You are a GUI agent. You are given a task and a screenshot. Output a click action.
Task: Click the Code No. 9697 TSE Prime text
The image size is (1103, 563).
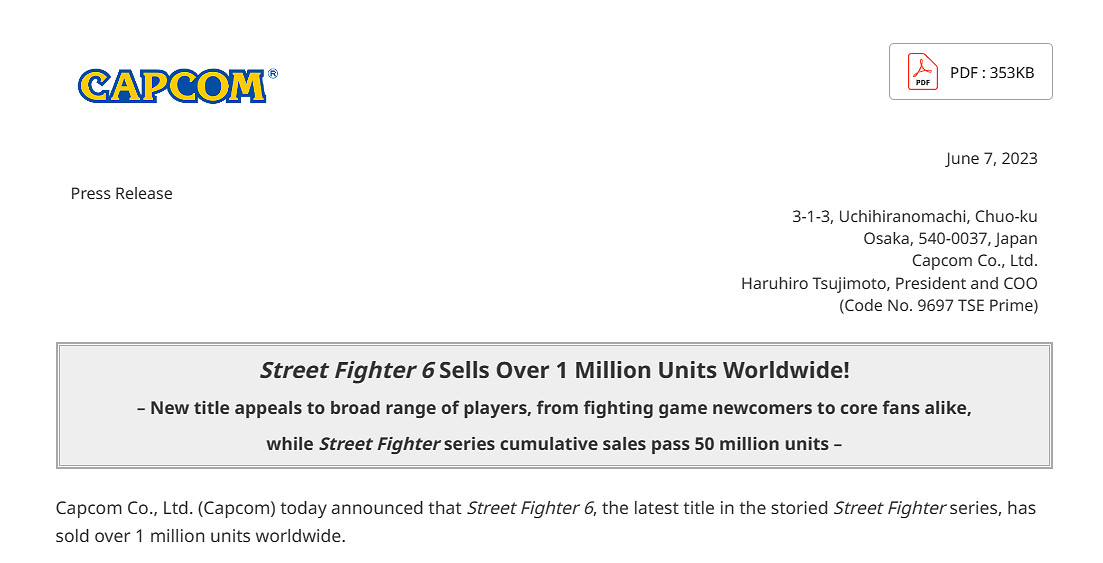938,305
